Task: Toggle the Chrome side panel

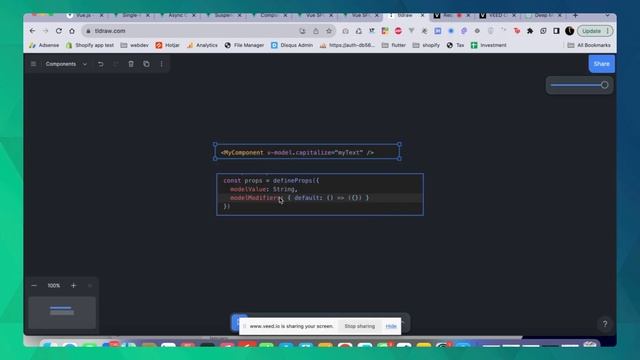Action: (x=556, y=31)
